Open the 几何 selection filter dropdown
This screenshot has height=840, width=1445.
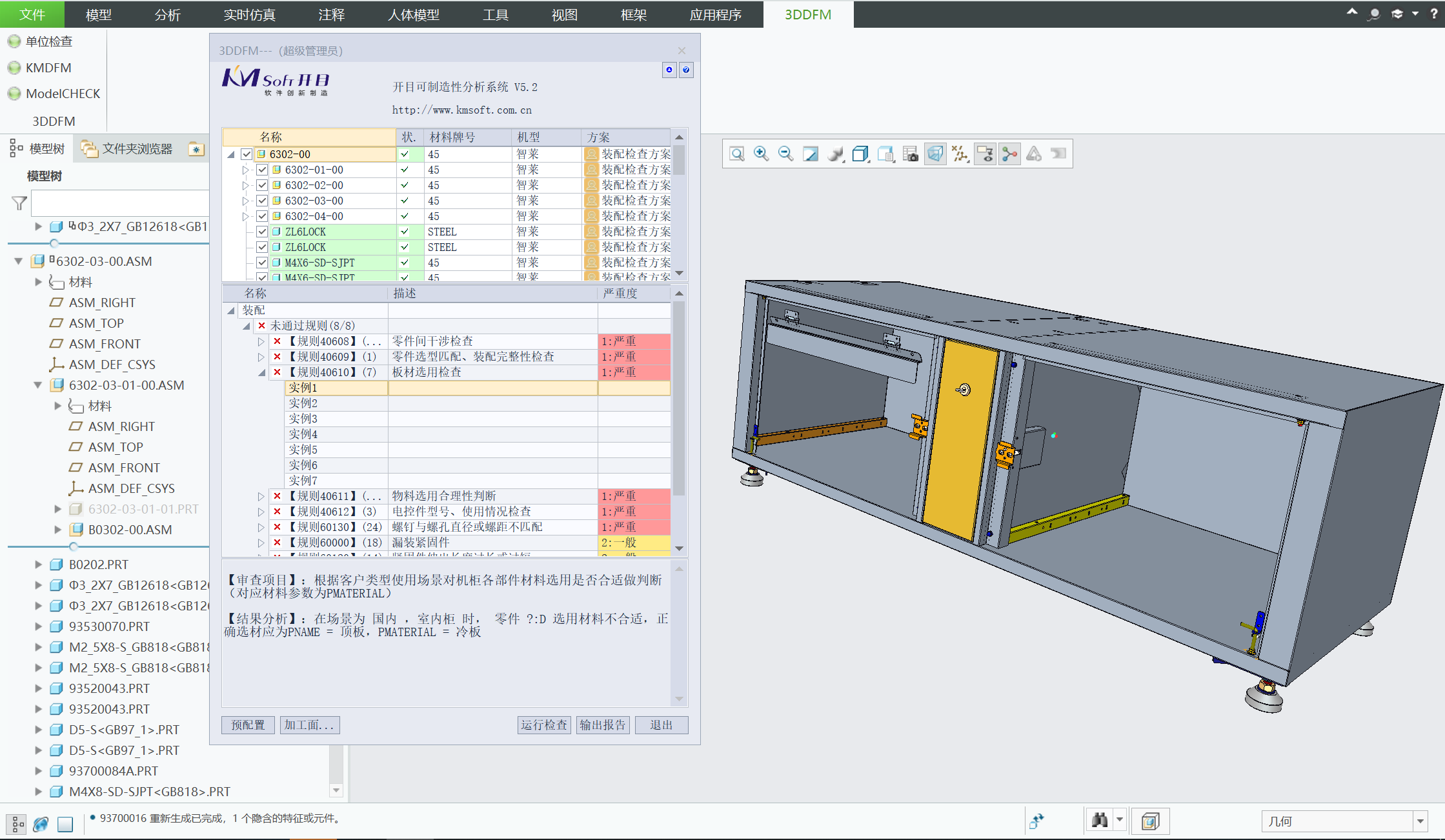coord(1420,821)
